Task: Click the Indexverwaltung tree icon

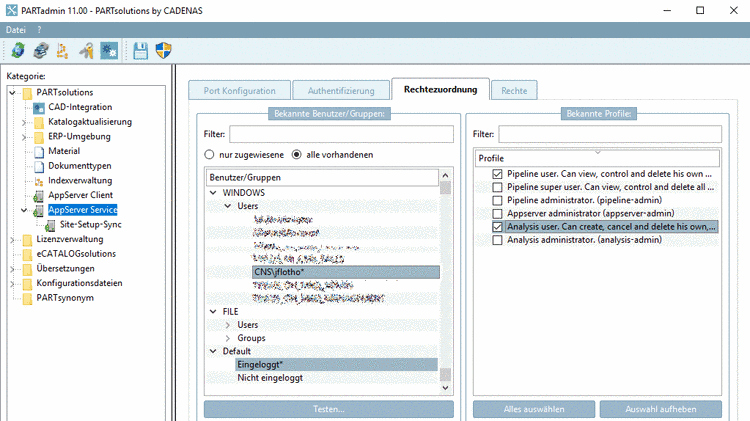Action: [39, 181]
